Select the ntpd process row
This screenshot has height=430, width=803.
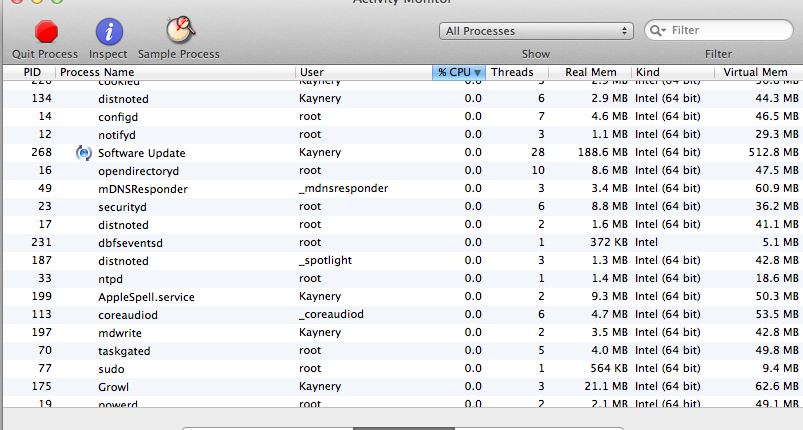click(x=403, y=278)
